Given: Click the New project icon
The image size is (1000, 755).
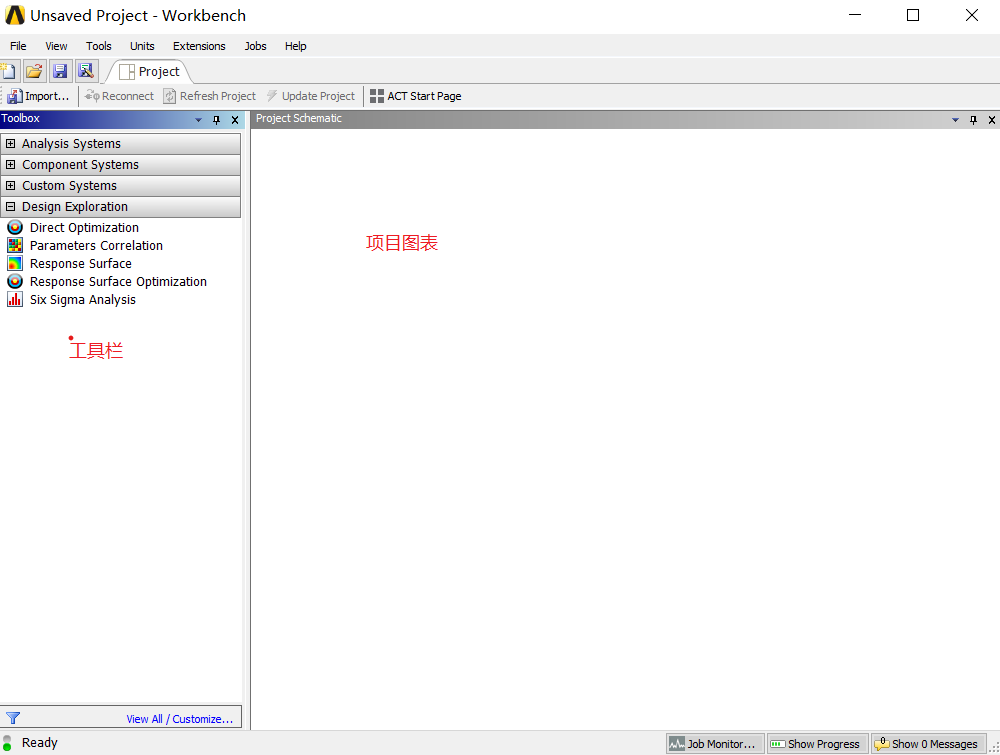Looking at the screenshot, I should [x=9, y=71].
